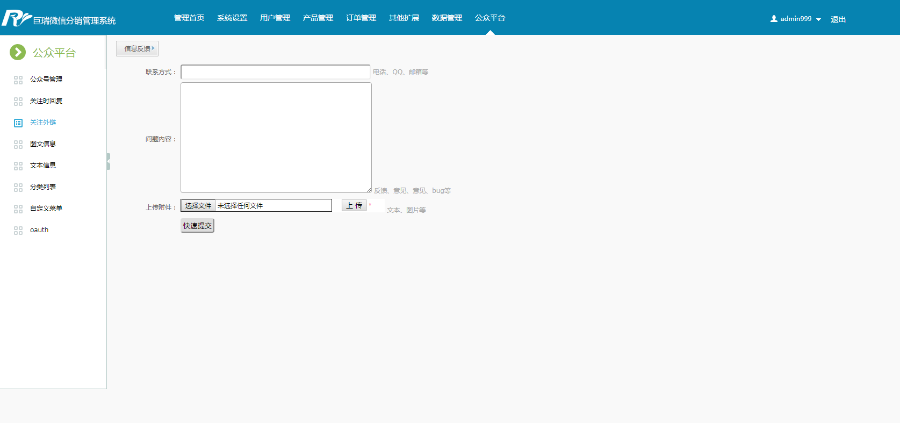This screenshot has width=900, height=423.
Task: Log out via the 退出 link
Action: point(838,19)
